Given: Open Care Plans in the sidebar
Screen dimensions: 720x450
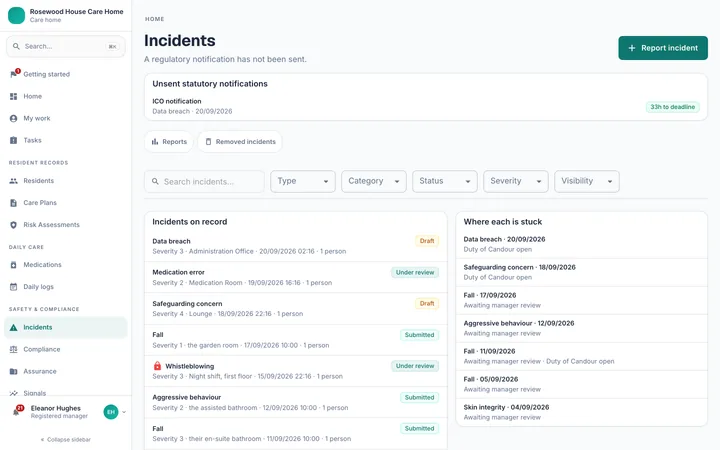Looking at the screenshot, I should [66, 203].
